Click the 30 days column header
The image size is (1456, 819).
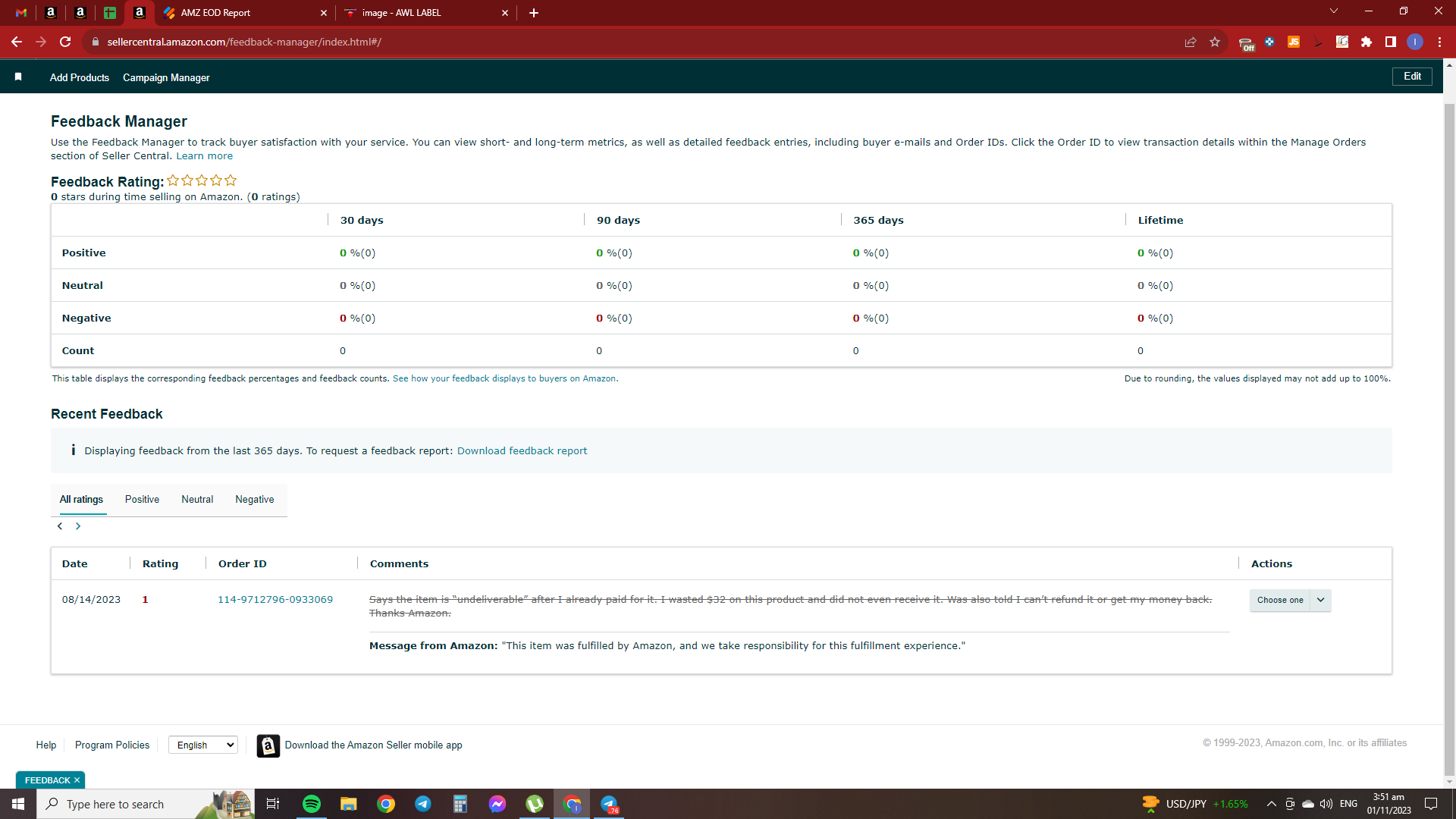pos(362,220)
